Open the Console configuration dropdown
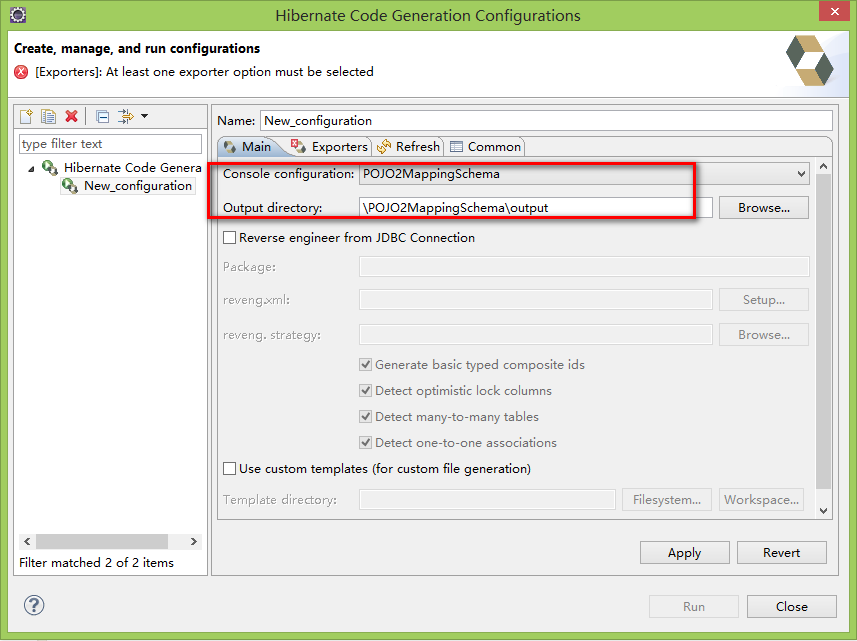Image resolution: width=857 pixels, height=641 pixels. click(584, 174)
